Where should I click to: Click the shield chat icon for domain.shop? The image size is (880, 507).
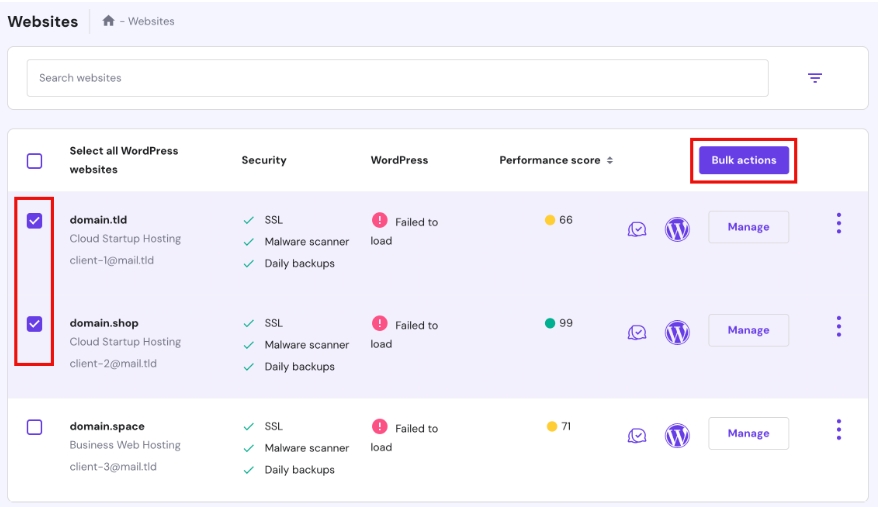(x=637, y=332)
